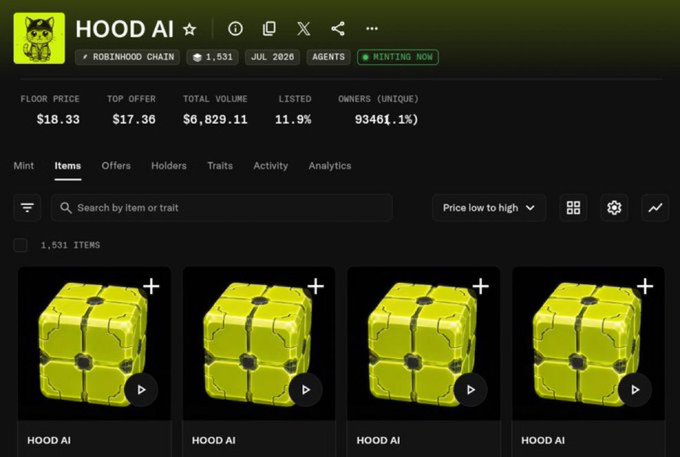Open the Activity tab
Image resolution: width=680 pixels, height=457 pixels.
coord(271,166)
